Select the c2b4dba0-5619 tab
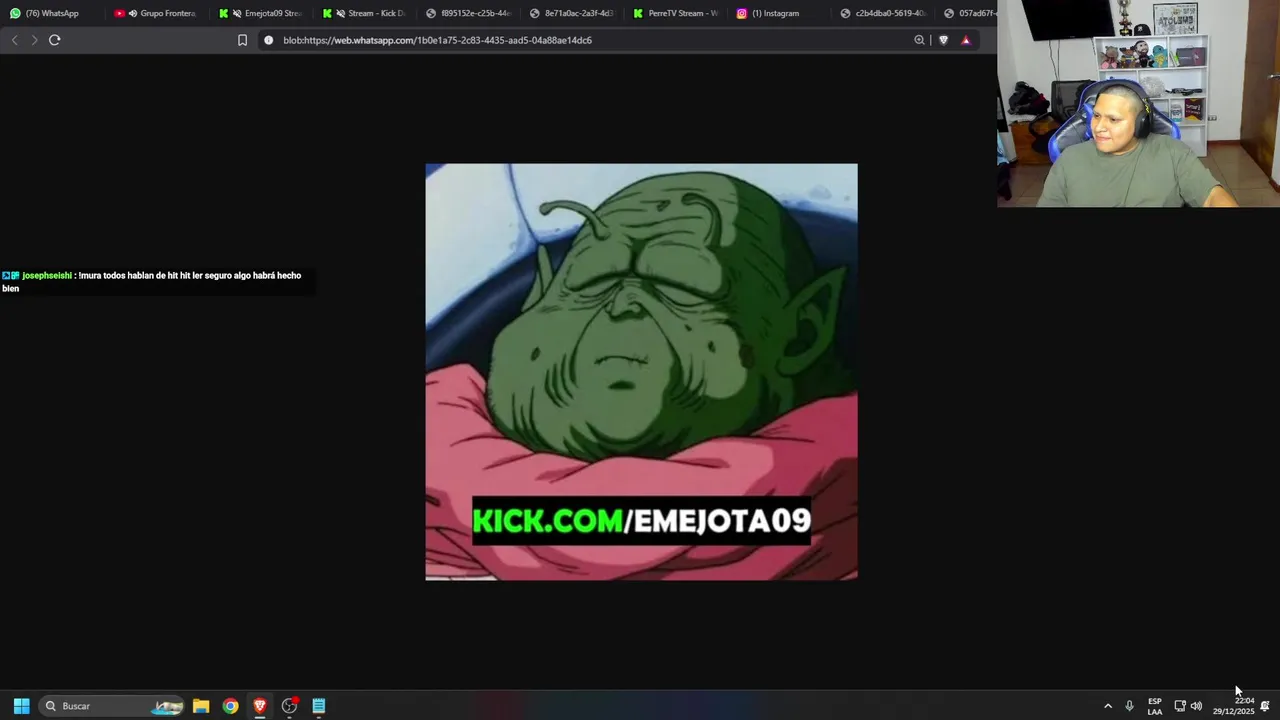The height and width of the screenshot is (720, 1280). pyautogui.click(x=884, y=13)
